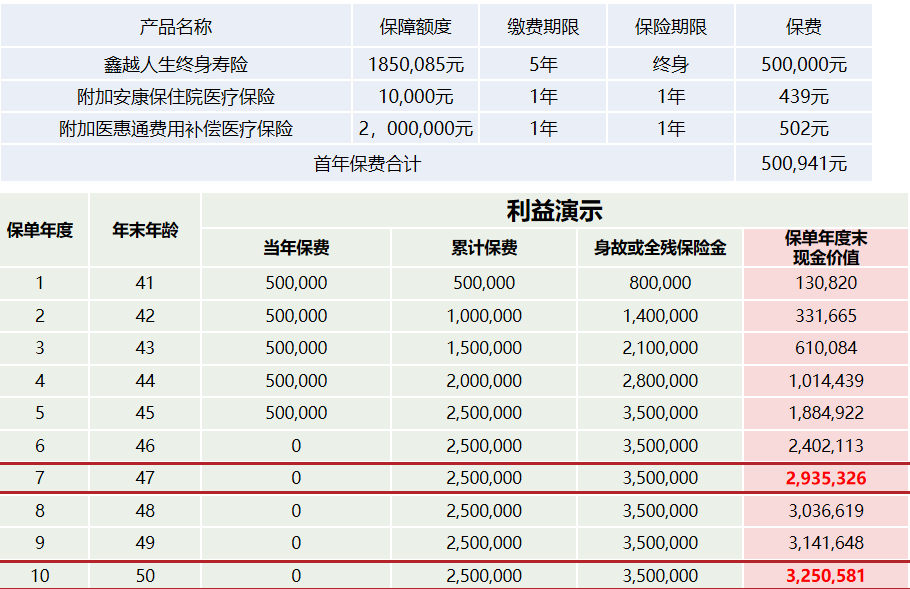Viewport: 910px width, 589px height.
Task: Click the 439元 premium cell
Action: 804,96
